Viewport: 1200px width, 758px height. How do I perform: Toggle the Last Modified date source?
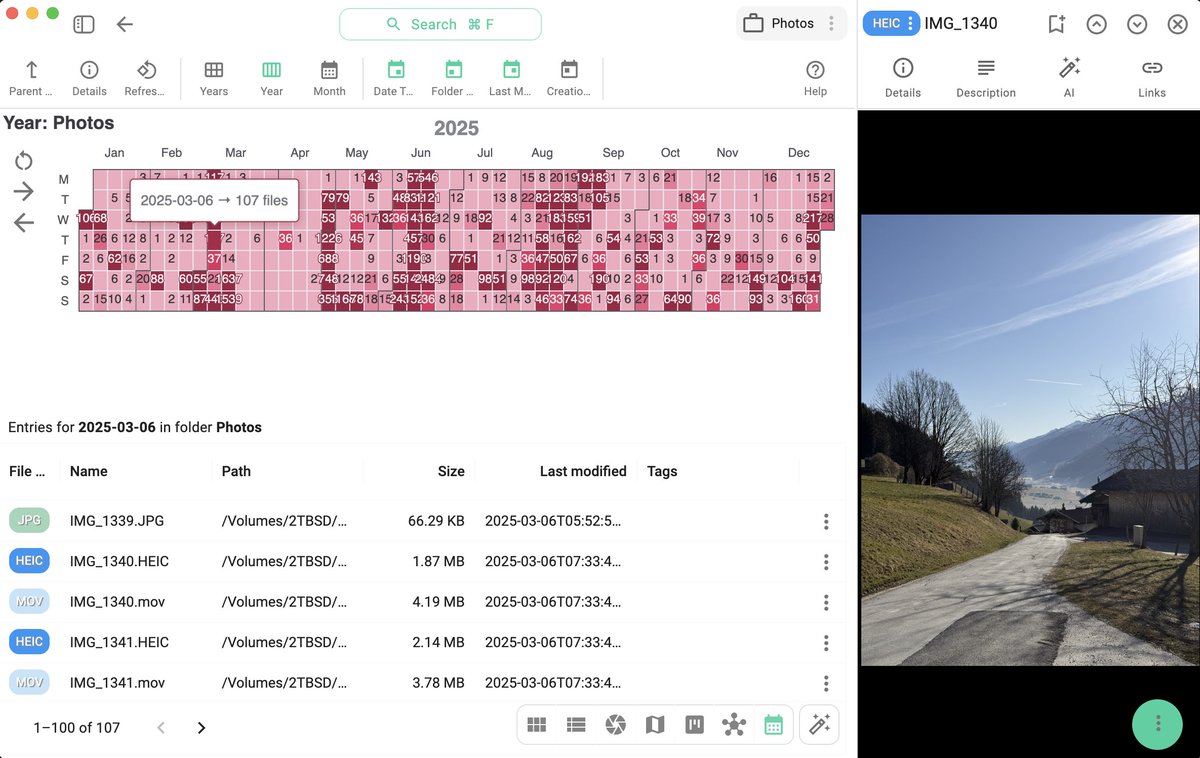pyautogui.click(x=511, y=79)
